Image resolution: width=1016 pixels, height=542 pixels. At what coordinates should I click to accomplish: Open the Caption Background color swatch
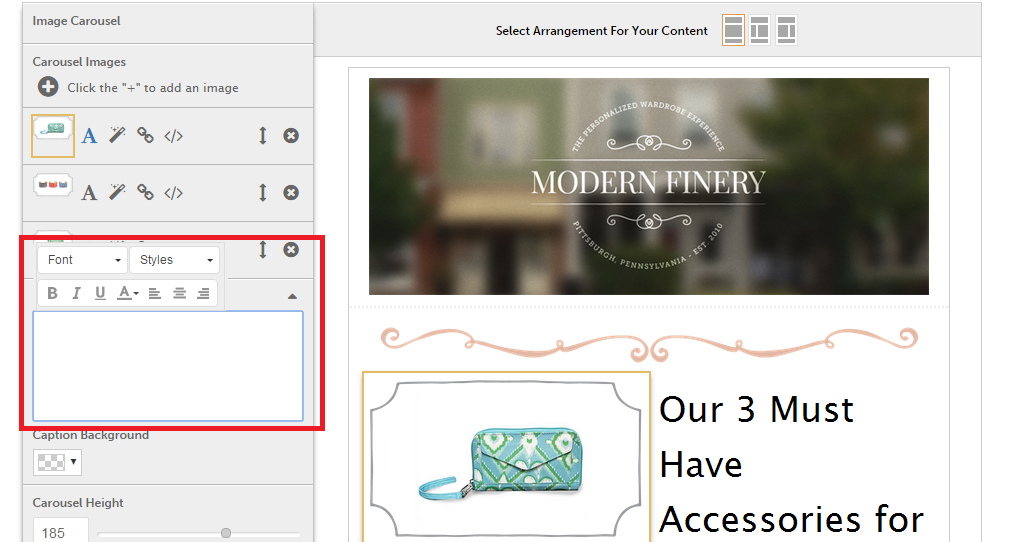pyautogui.click(x=57, y=462)
